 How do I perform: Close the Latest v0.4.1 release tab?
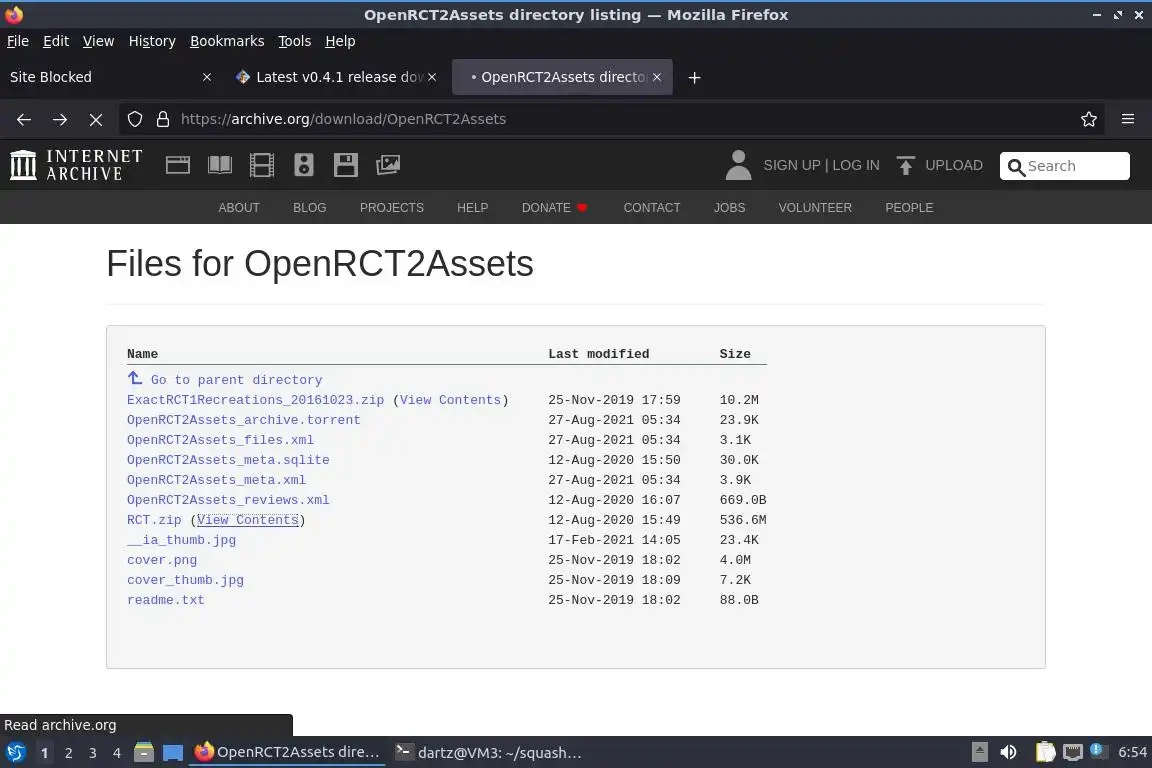click(432, 77)
